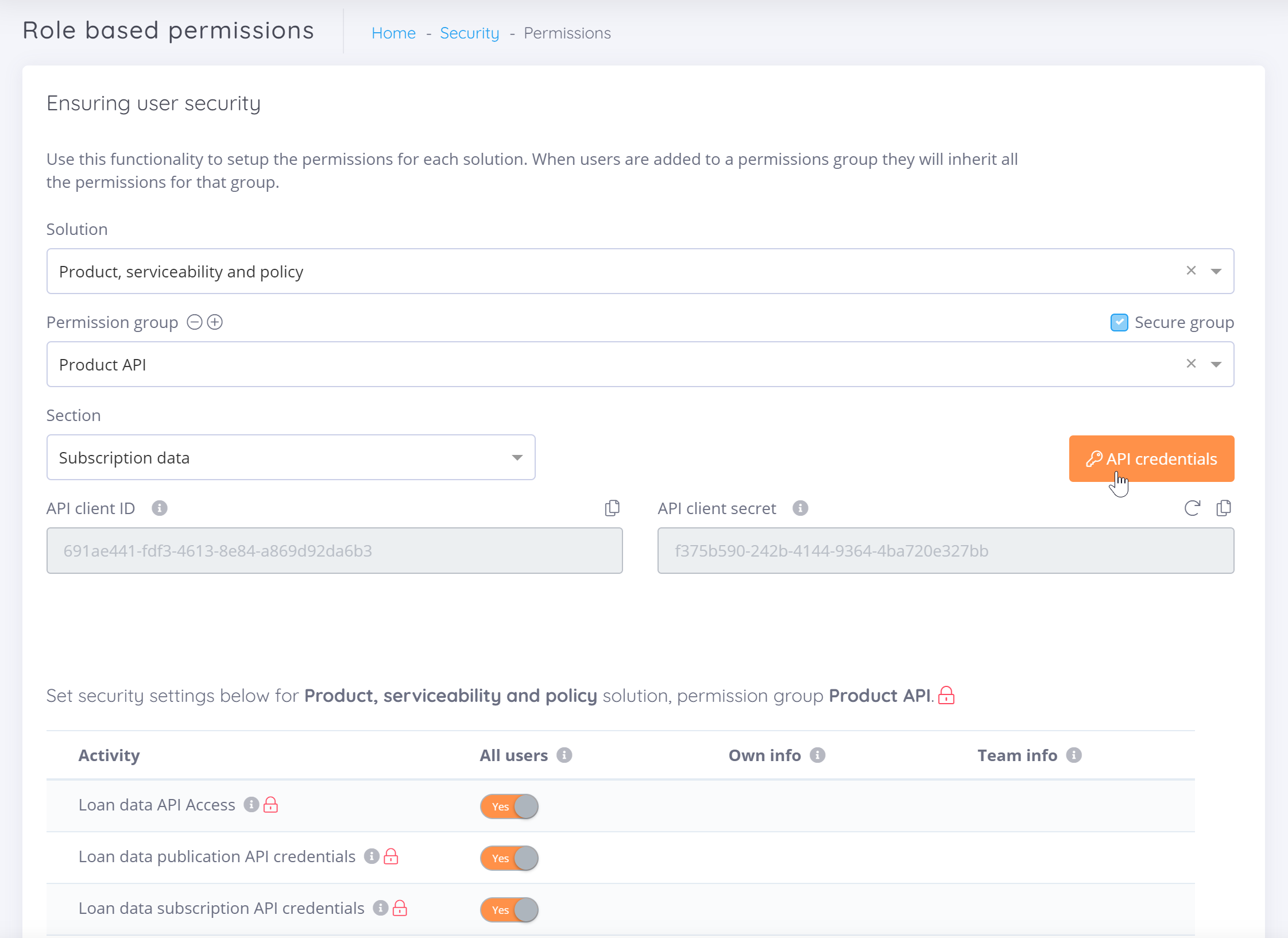Uncheck the Secure group checkbox
Image resolution: width=1288 pixels, height=938 pixels.
(1119, 322)
